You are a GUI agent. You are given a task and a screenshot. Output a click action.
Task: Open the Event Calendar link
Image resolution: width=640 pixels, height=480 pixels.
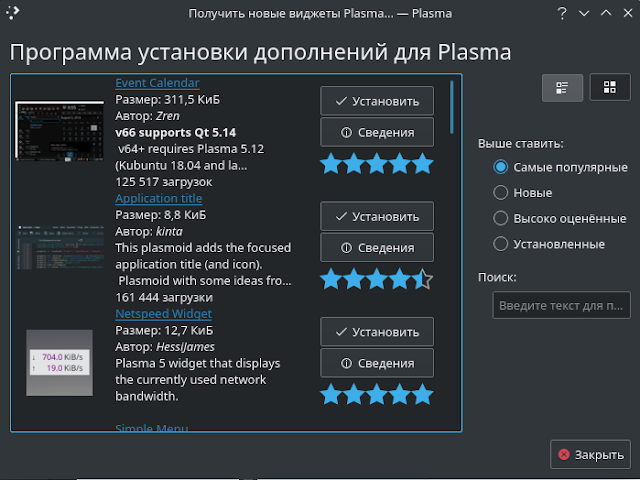coord(157,83)
